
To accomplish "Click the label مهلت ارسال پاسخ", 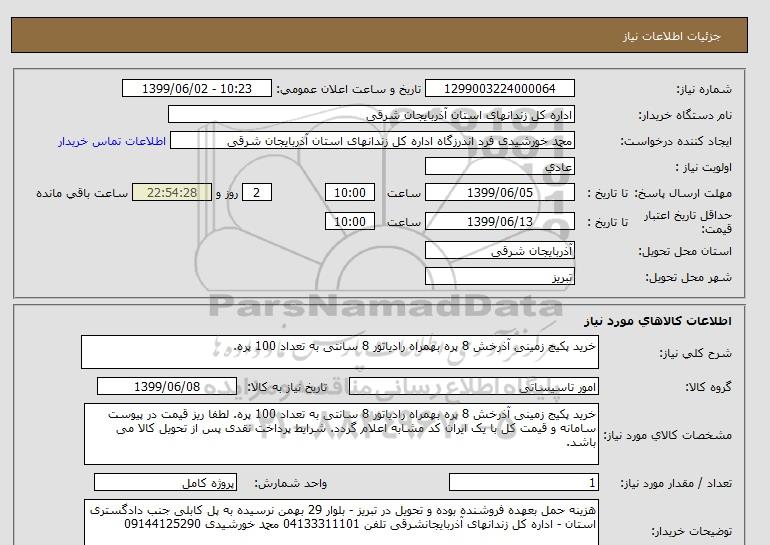I will coord(683,193).
